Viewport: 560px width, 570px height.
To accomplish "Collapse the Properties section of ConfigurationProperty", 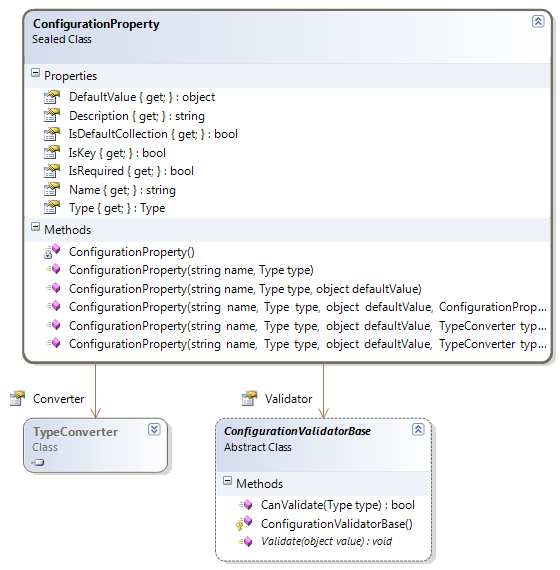I will 35,73.
